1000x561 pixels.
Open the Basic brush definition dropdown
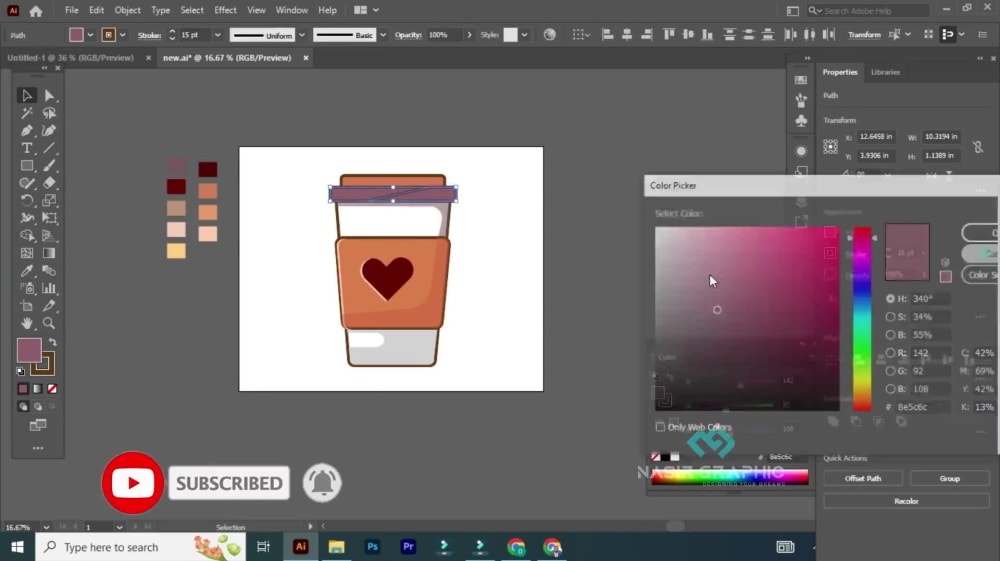(x=383, y=35)
